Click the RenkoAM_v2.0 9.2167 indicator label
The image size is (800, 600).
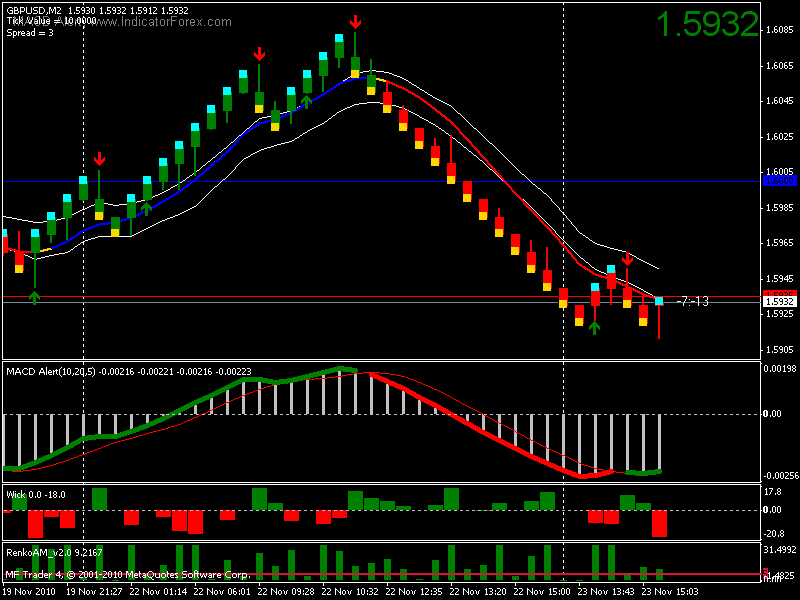pos(54,553)
